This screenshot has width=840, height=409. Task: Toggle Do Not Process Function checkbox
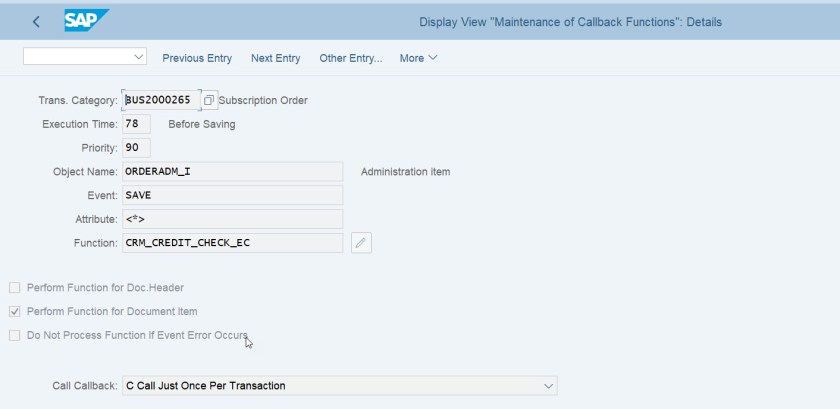click(x=15, y=336)
